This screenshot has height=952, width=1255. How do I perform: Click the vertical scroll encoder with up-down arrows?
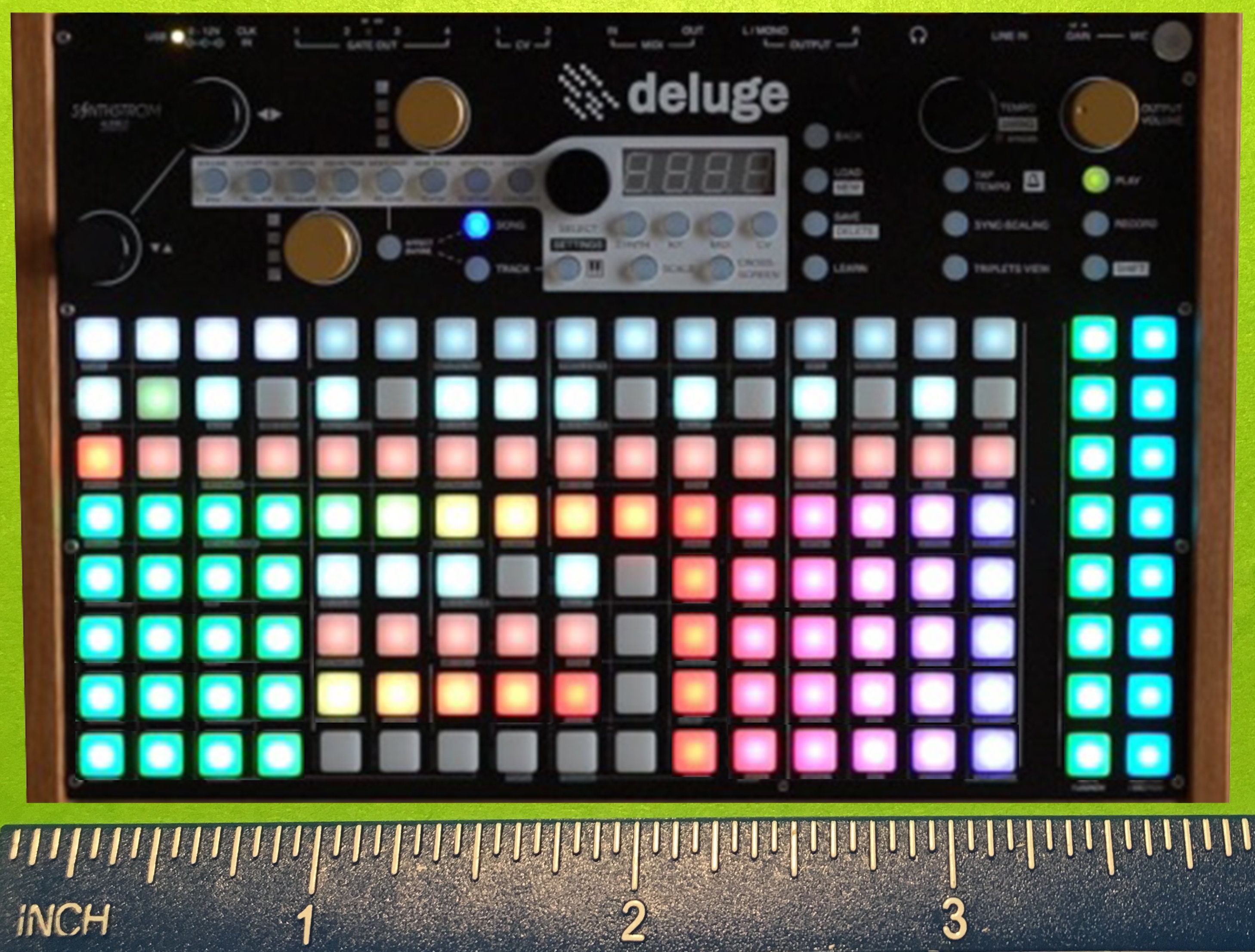pyautogui.click(x=102, y=248)
